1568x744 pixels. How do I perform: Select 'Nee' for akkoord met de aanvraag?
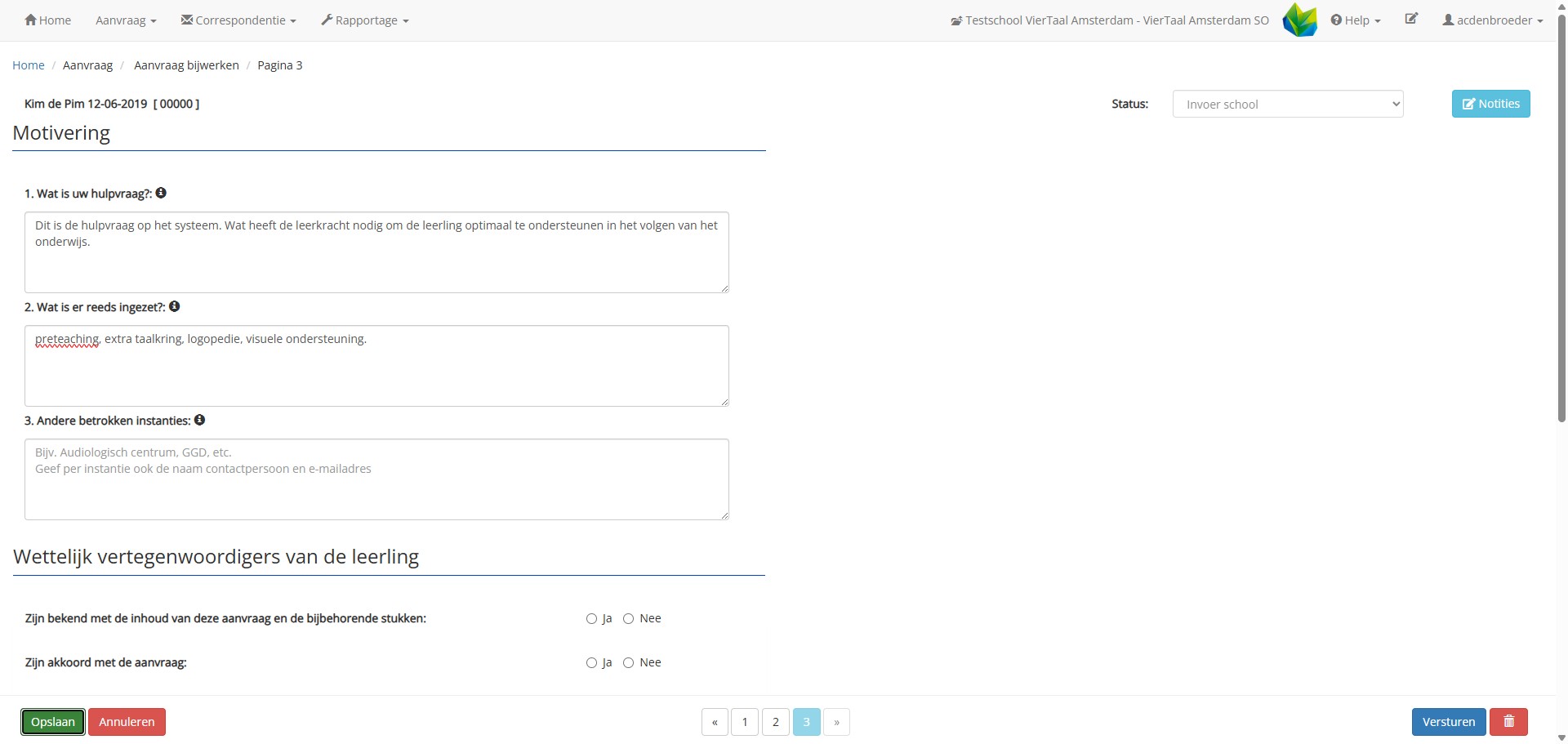(x=629, y=663)
